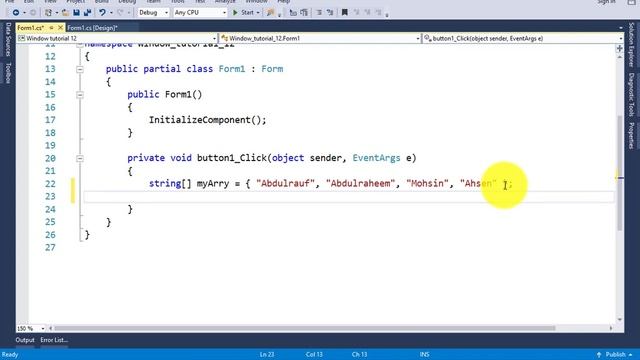The height and width of the screenshot is (360, 640).
Task: Click the InitializeComponent(); call
Action: click(207, 120)
